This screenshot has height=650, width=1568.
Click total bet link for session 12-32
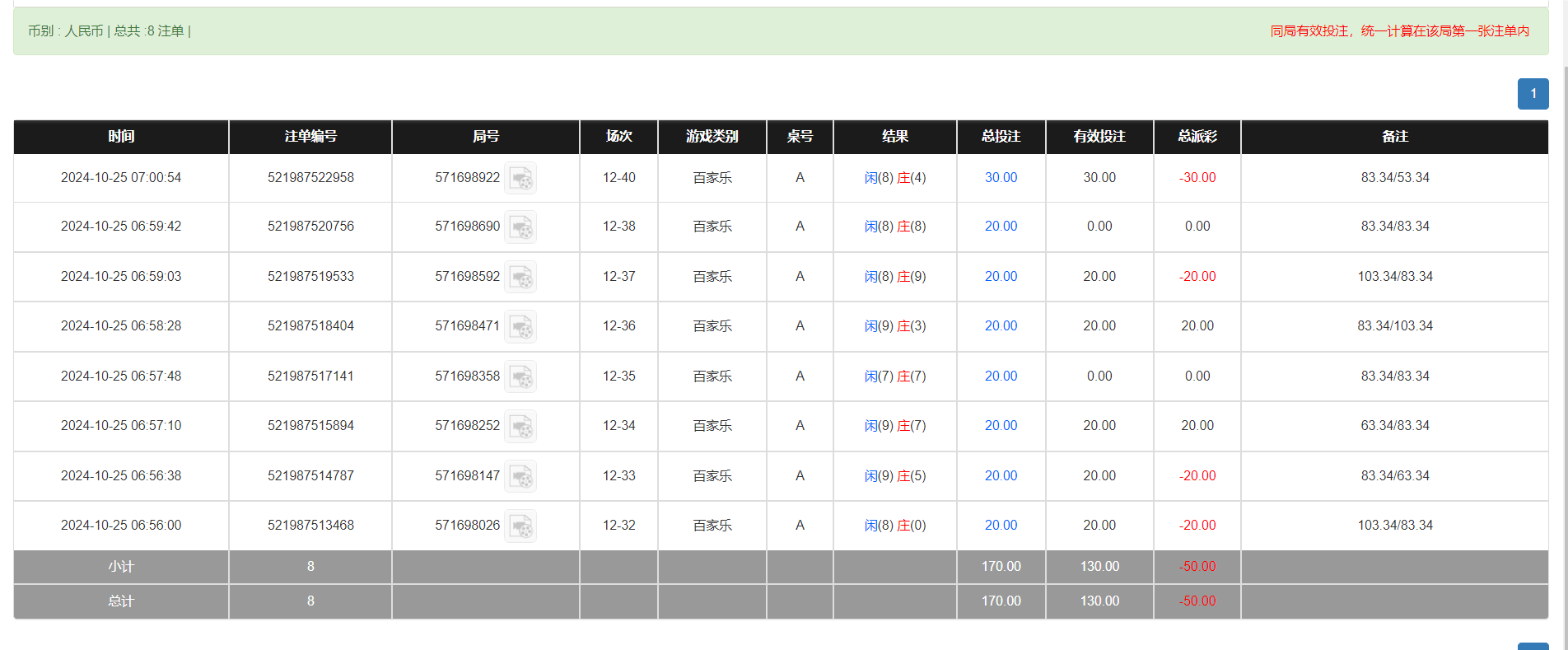(x=1001, y=526)
